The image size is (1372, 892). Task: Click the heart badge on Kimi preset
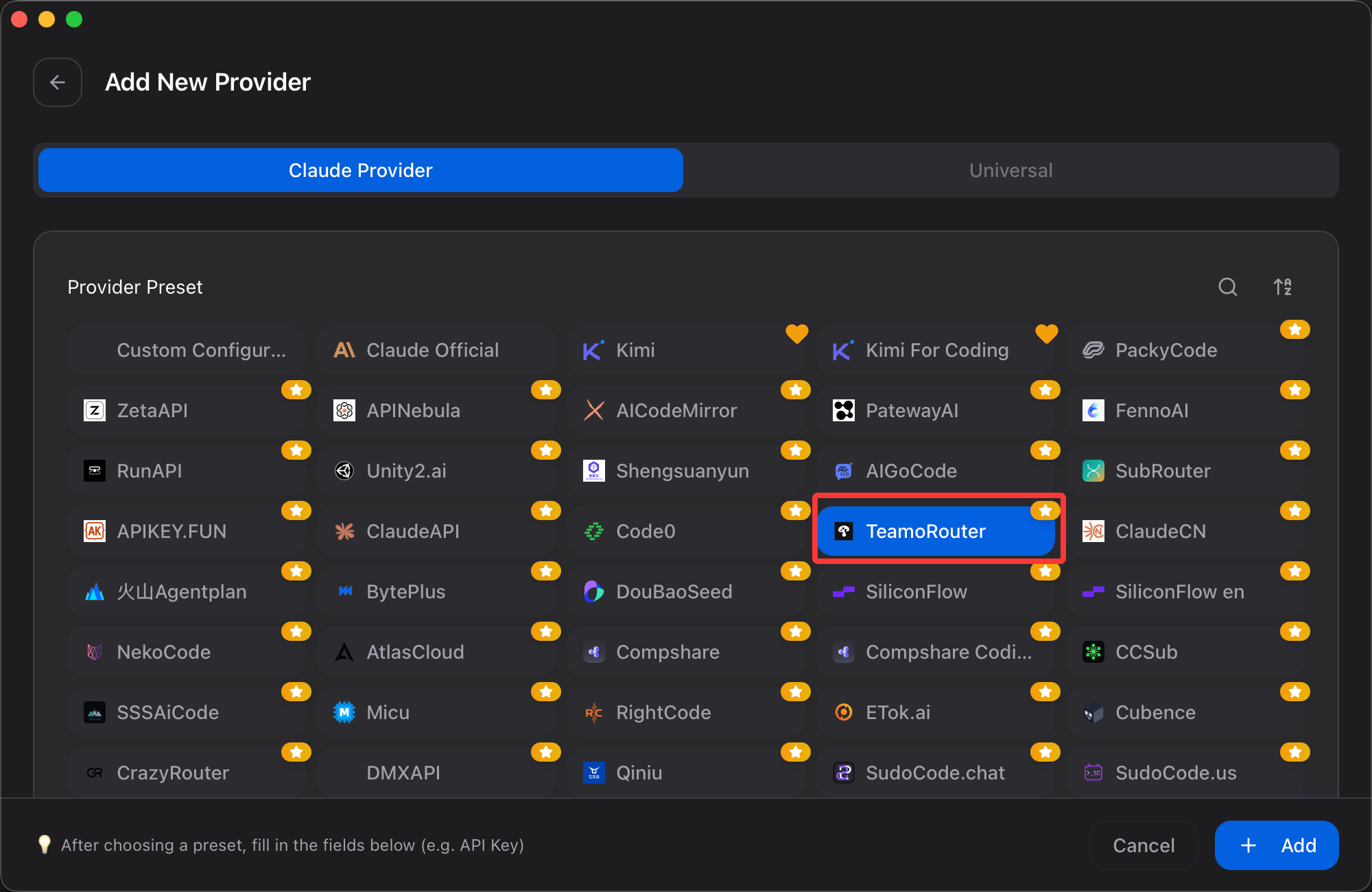click(x=796, y=333)
